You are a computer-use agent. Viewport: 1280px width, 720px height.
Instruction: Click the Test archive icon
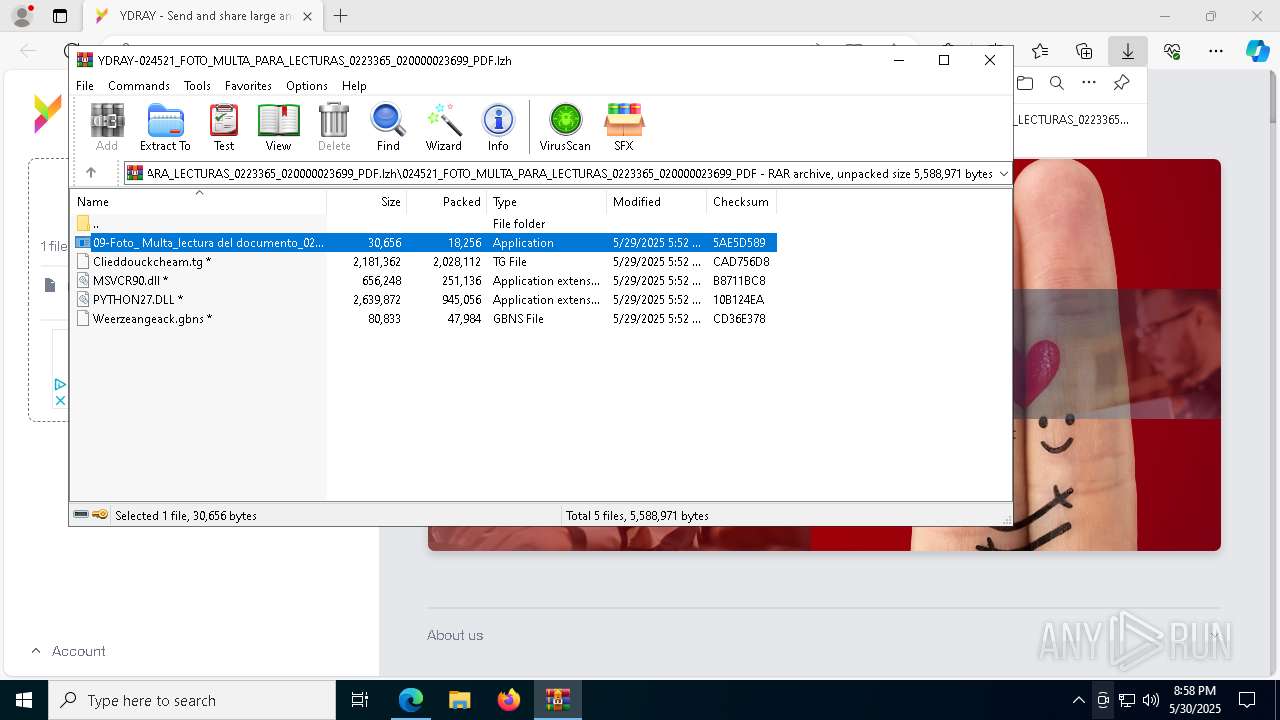pyautogui.click(x=224, y=127)
